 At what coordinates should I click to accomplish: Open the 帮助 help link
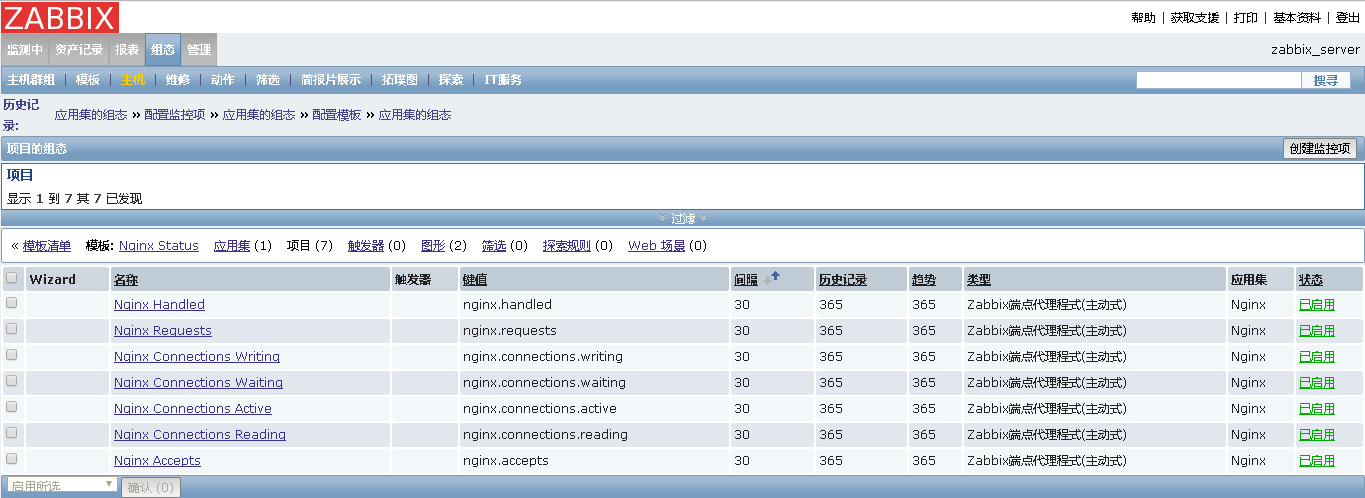click(1143, 18)
